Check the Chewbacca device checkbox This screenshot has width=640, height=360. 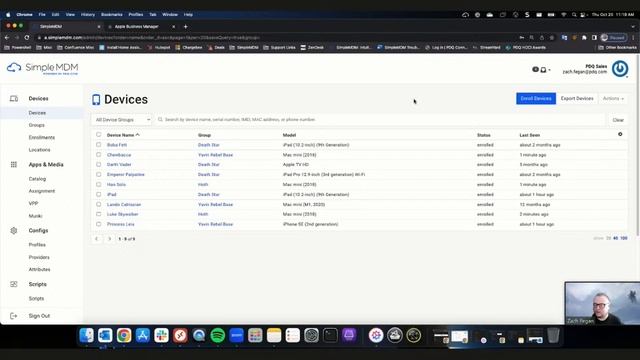(98, 155)
